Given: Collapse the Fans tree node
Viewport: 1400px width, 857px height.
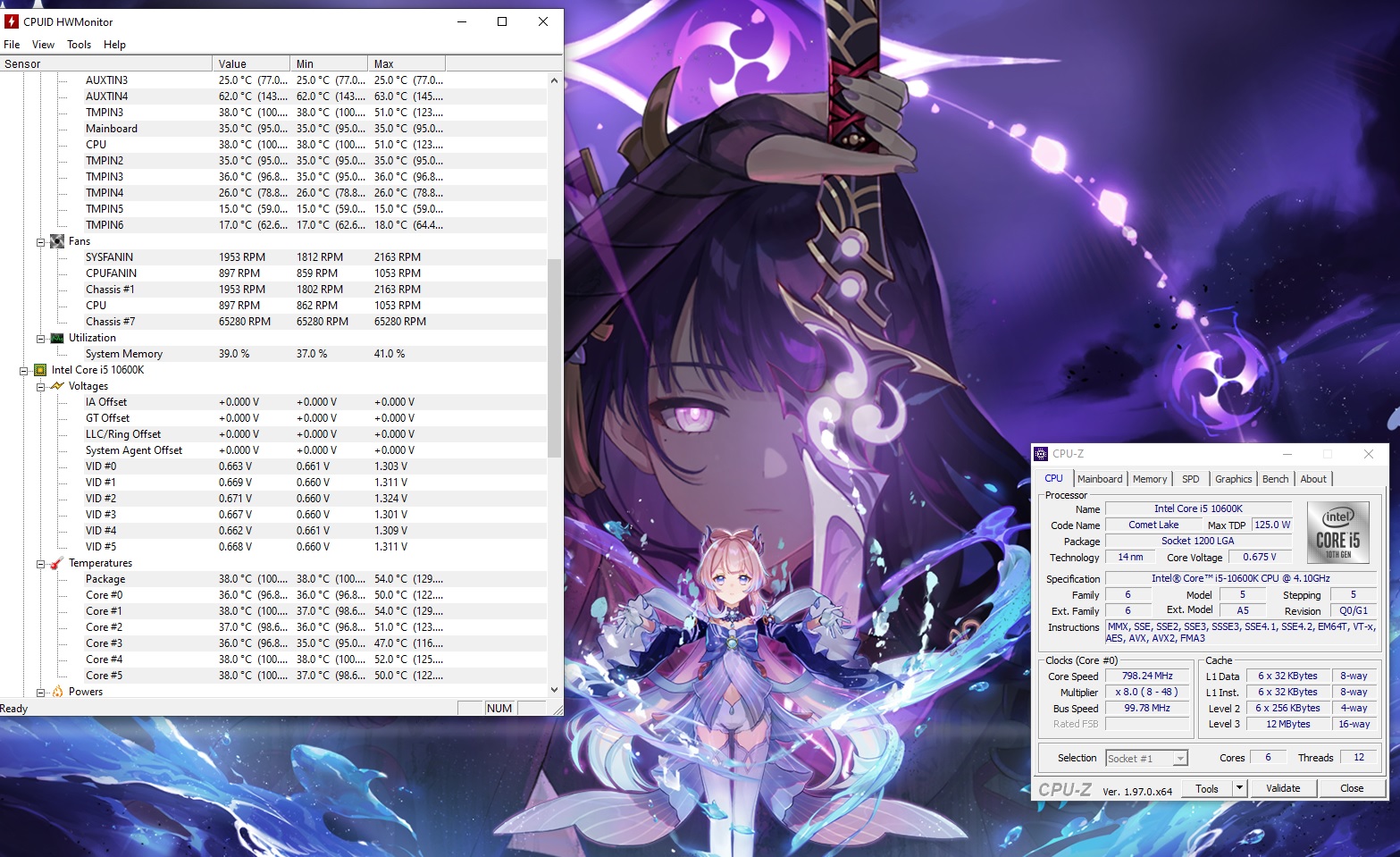Looking at the screenshot, I should (x=40, y=241).
